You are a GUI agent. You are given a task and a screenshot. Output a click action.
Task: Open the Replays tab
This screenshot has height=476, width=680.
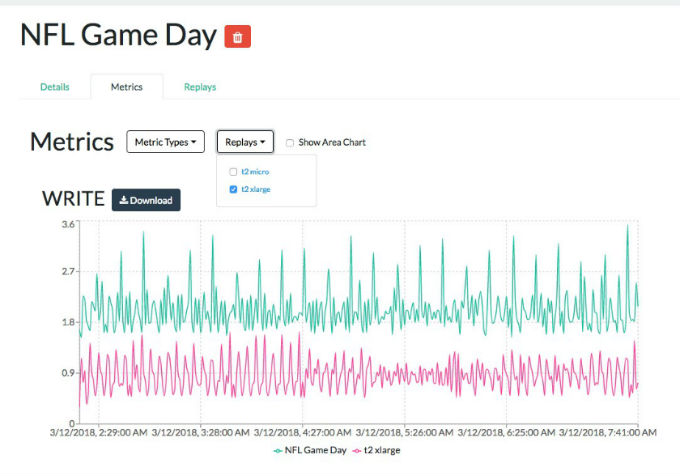click(x=200, y=87)
